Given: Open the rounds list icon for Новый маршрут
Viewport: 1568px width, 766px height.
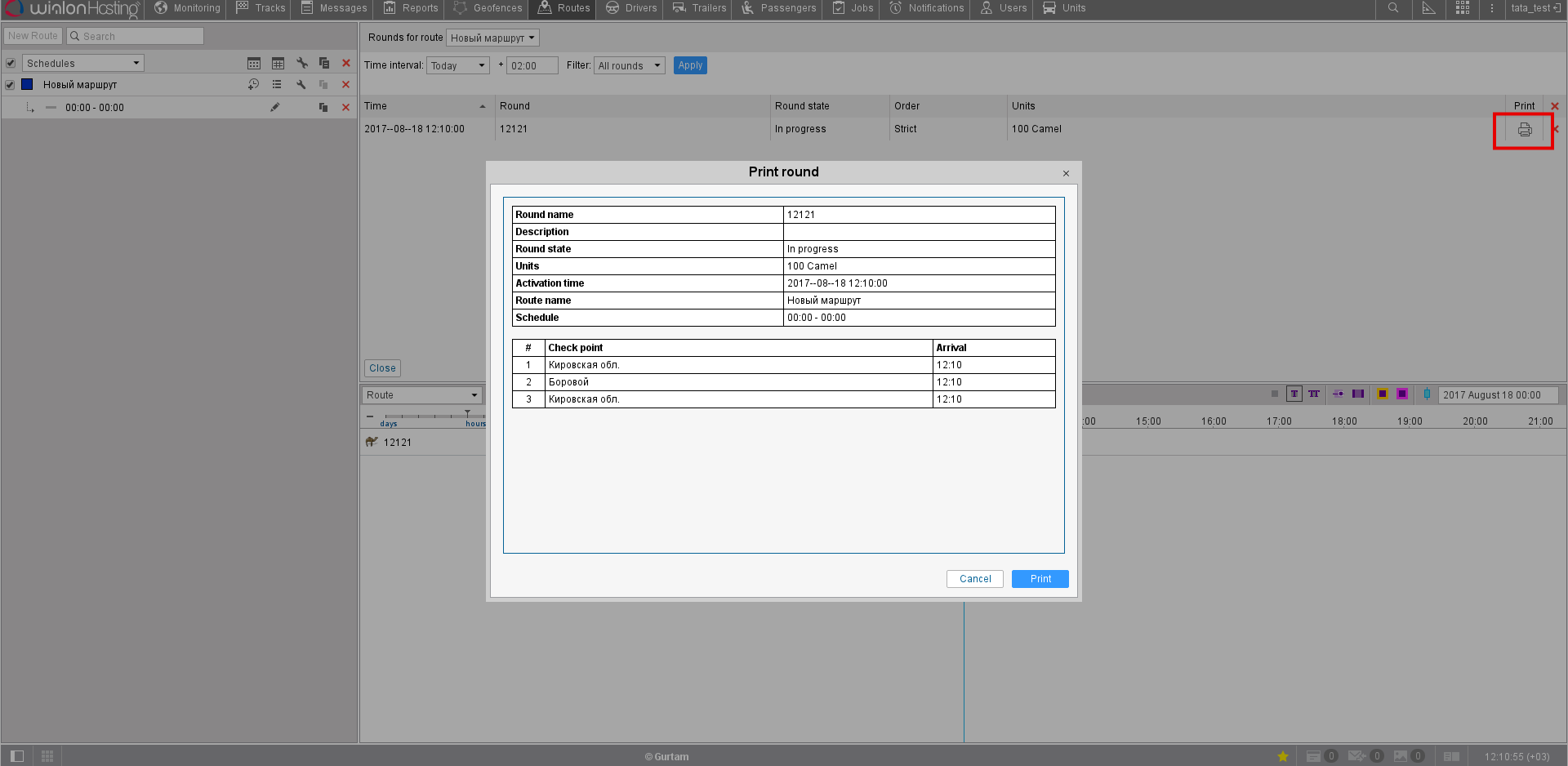Looking at the screenshot, I should click(x=277, y=85).
